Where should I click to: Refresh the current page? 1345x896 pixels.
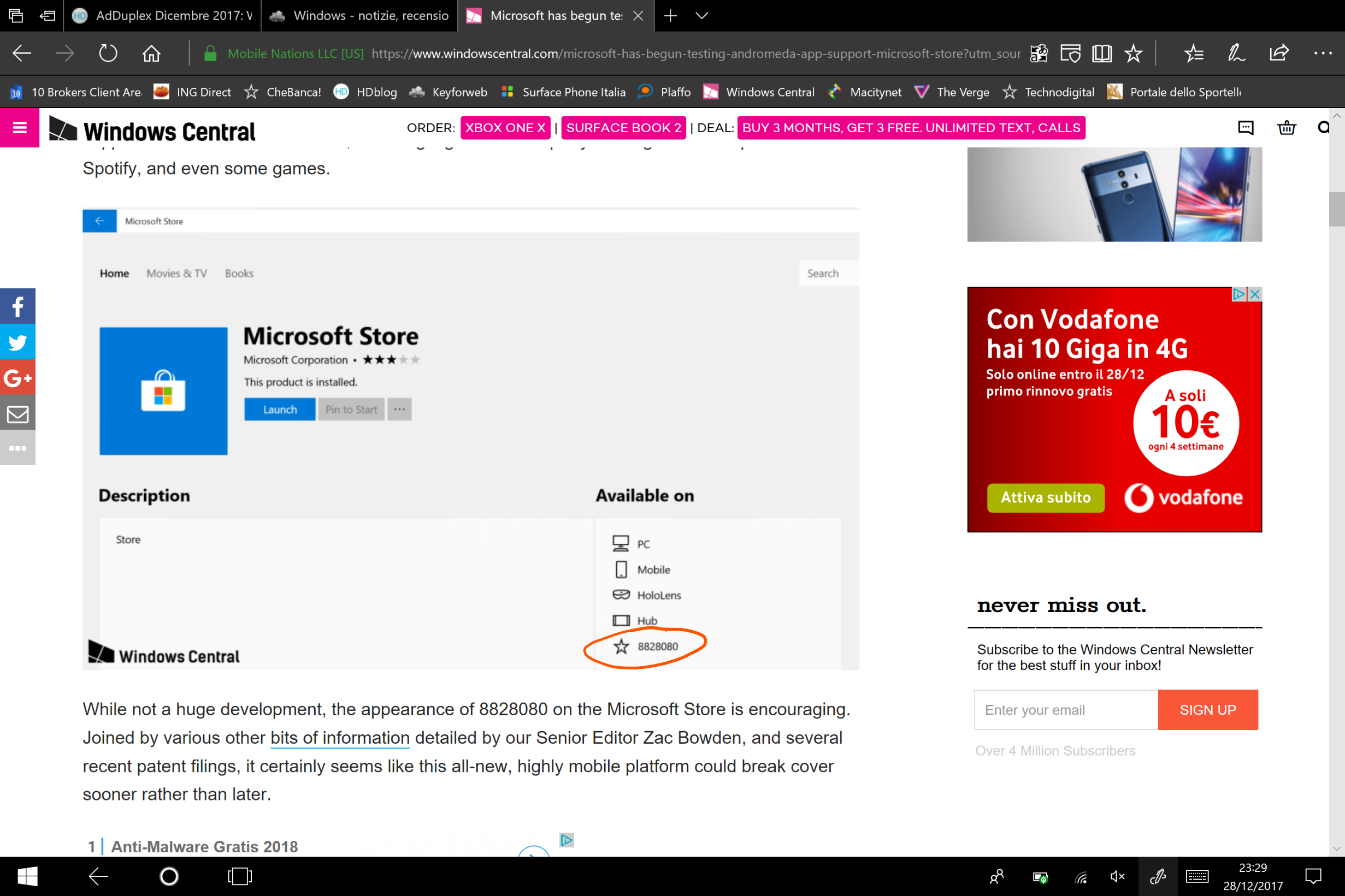coord(108,53)
